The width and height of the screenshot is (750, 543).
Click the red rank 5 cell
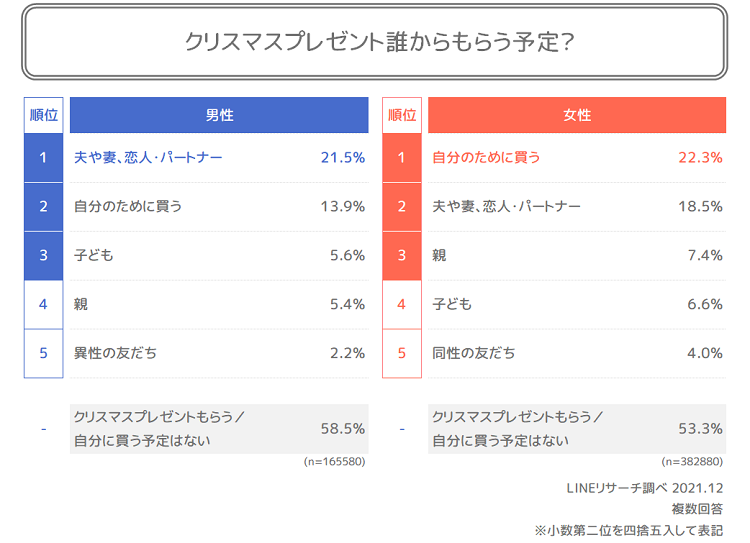402,353
